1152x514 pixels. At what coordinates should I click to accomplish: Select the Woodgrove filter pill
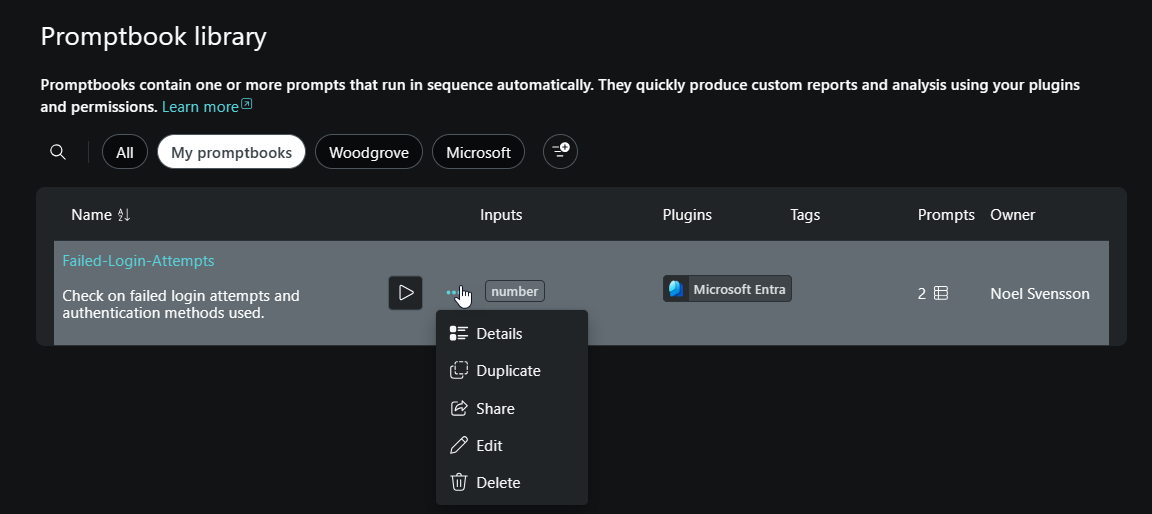[369, 152]
